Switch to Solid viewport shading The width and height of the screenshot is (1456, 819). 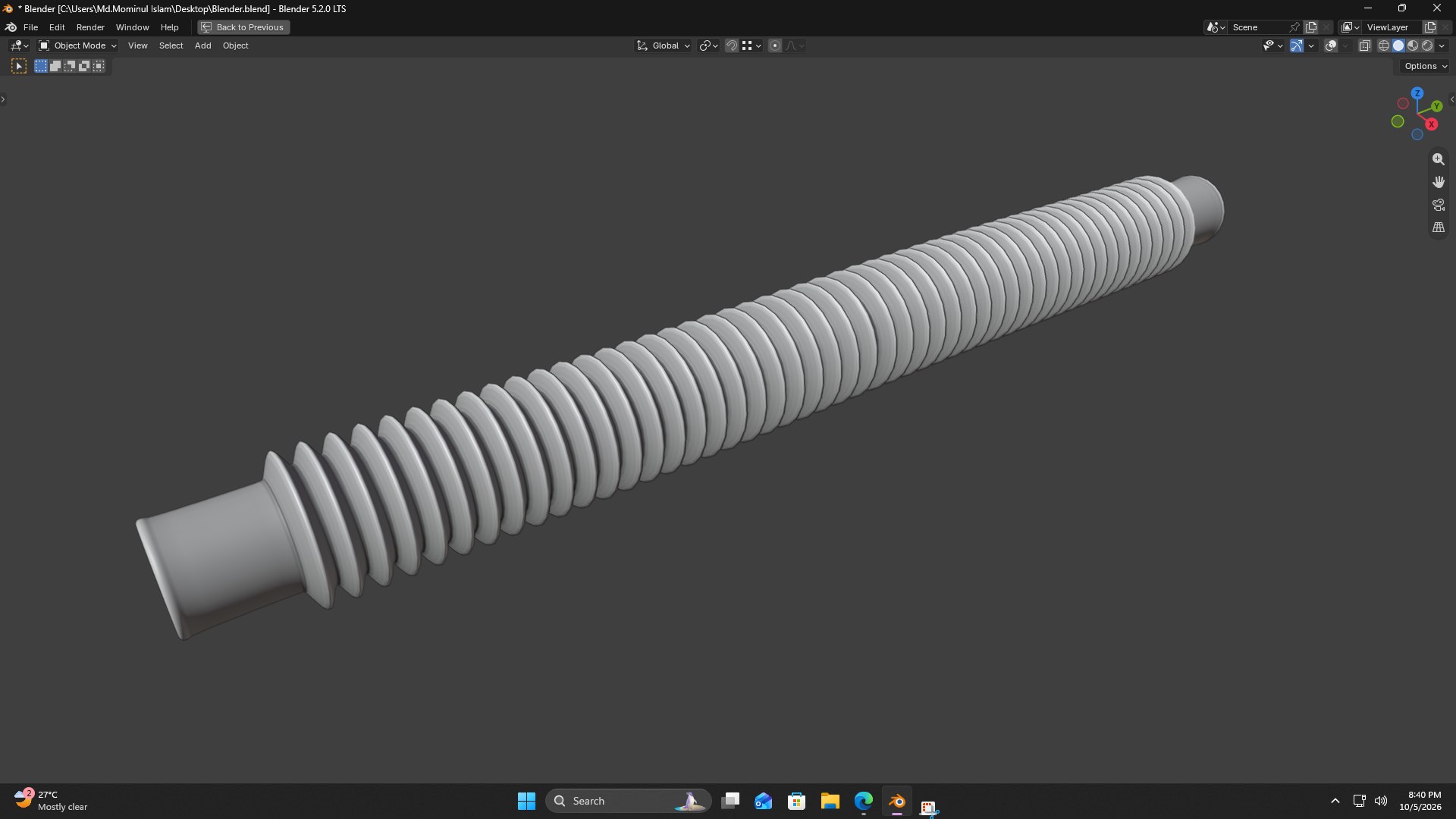click(1398, 46)
